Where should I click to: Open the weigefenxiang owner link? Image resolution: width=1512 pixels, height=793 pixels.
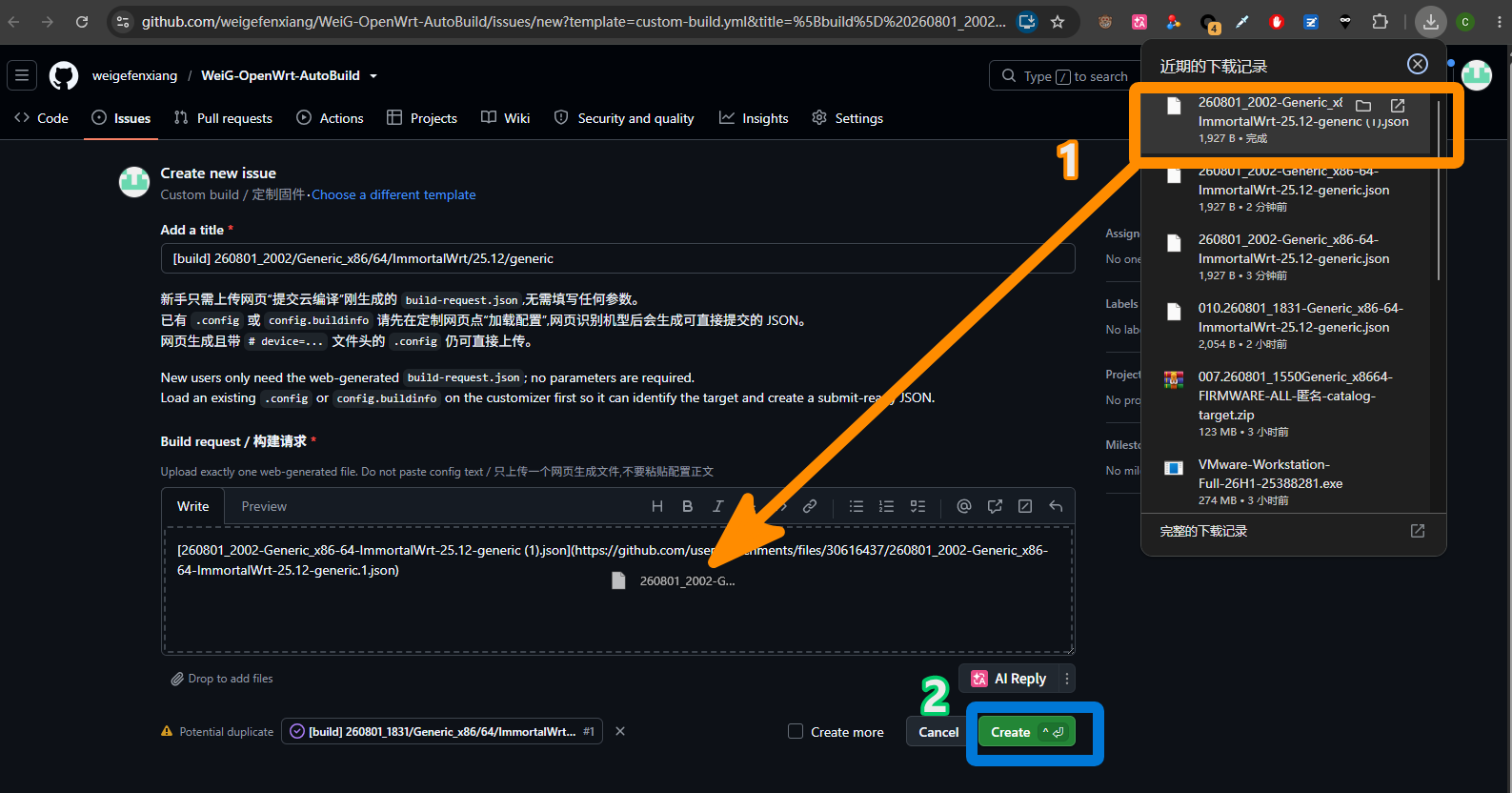134,76
